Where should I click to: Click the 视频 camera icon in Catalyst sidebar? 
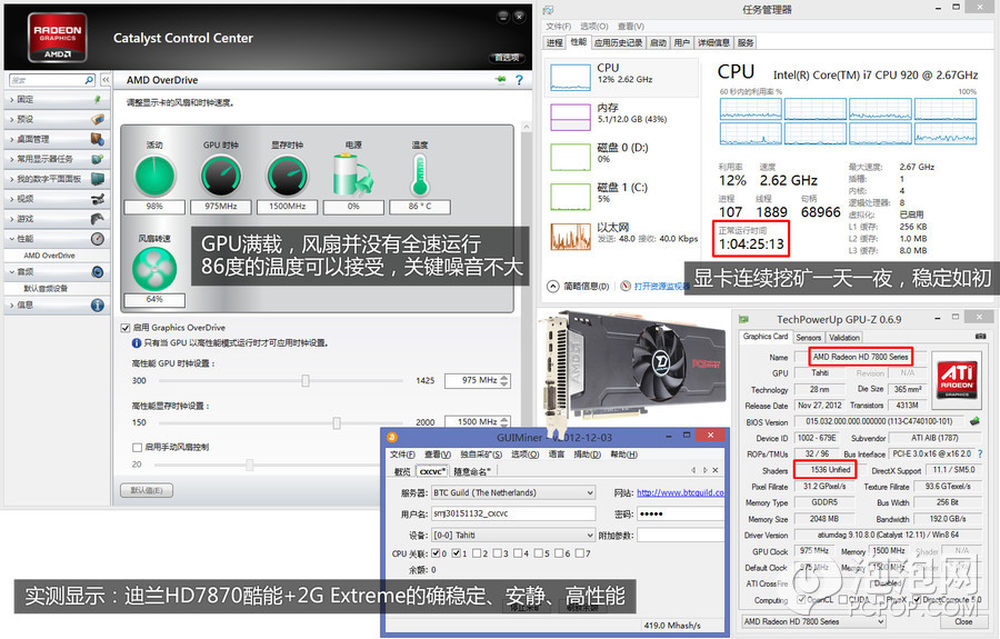(97, 199)
